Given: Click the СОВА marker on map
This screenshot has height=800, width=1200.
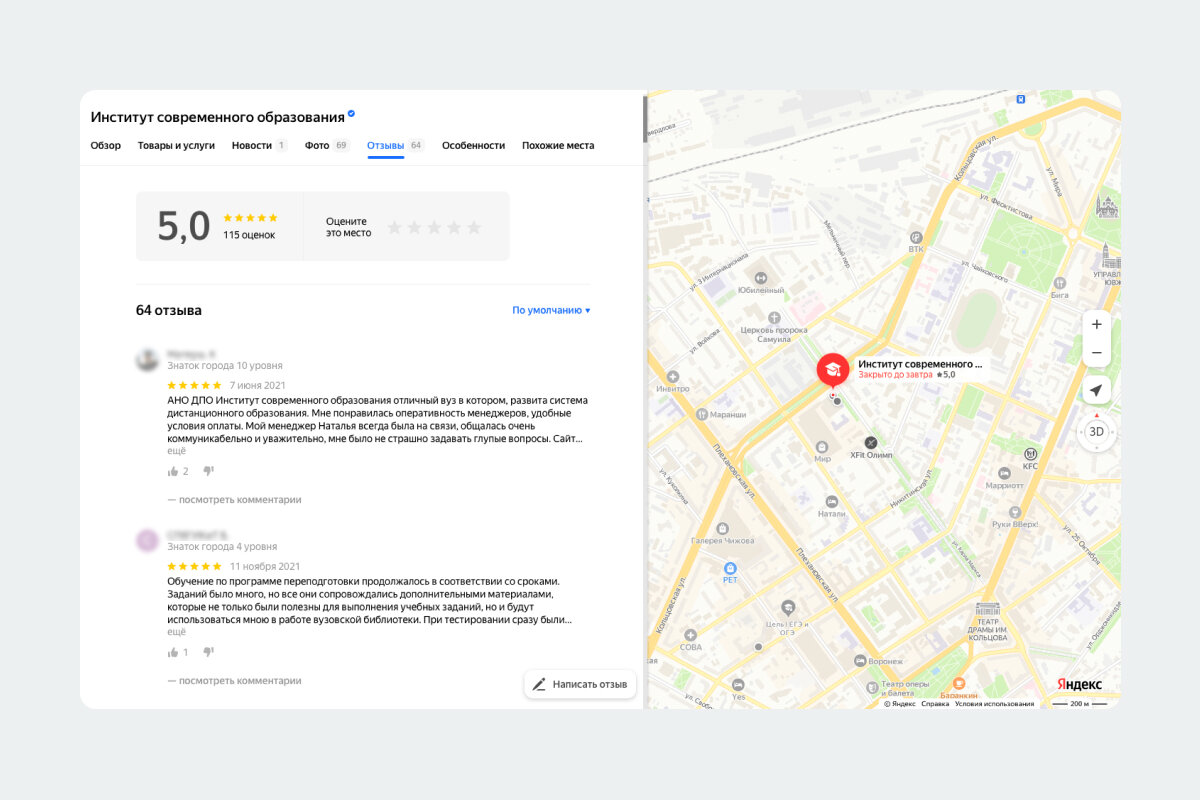Looking at the screenshot, I should [x=690, y=634].
